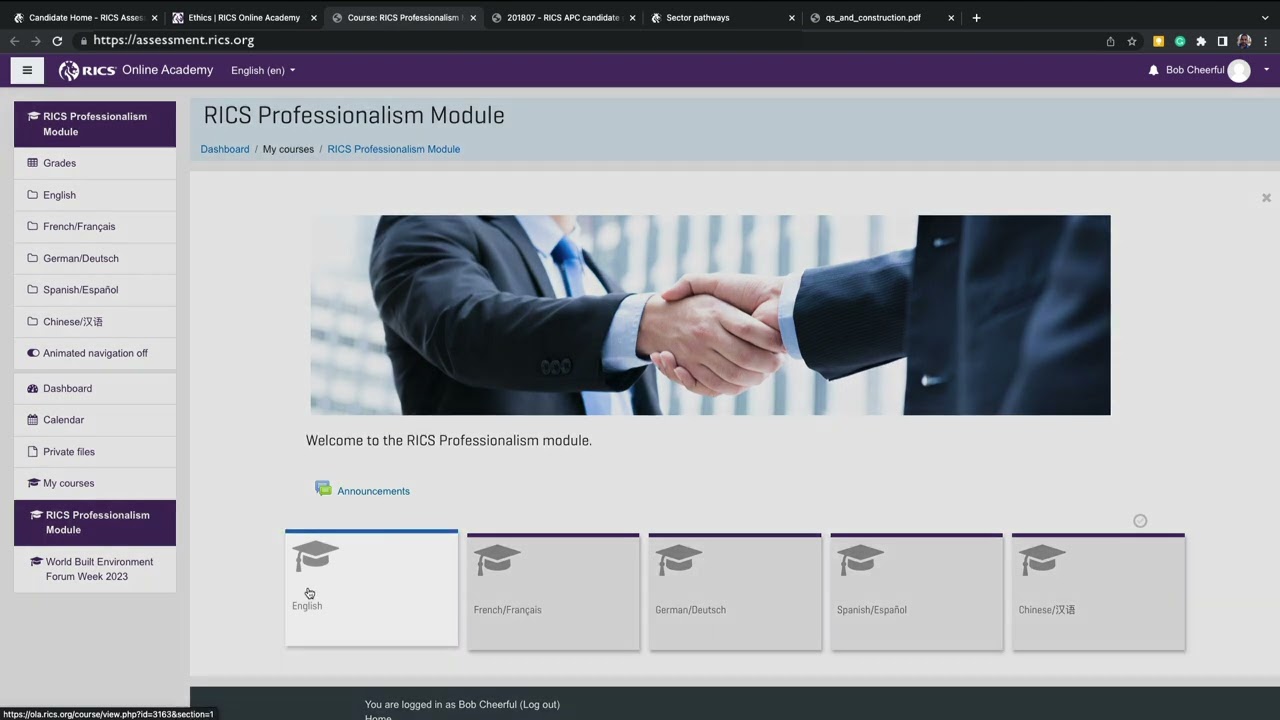Click the browser profile avatar
The image size is (1280, 720).
pyautogui.click(x=1244, y=41)
